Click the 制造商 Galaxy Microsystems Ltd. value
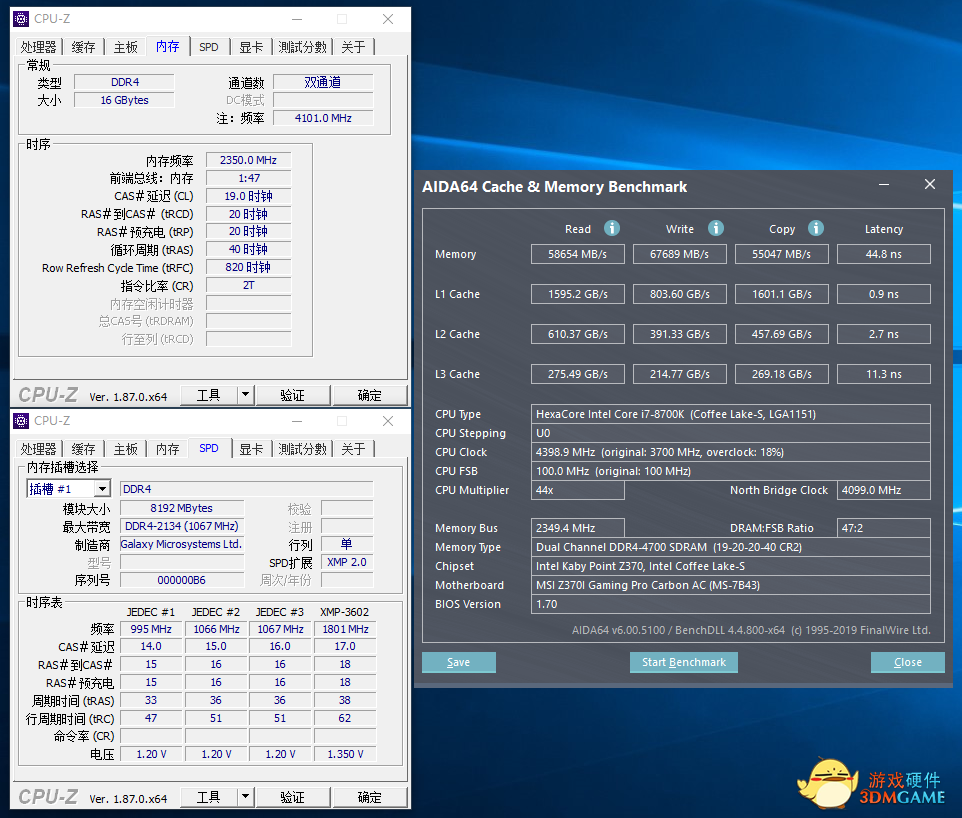Image resolution: width=962 pixels, height=818 pixels. point(182,544)
